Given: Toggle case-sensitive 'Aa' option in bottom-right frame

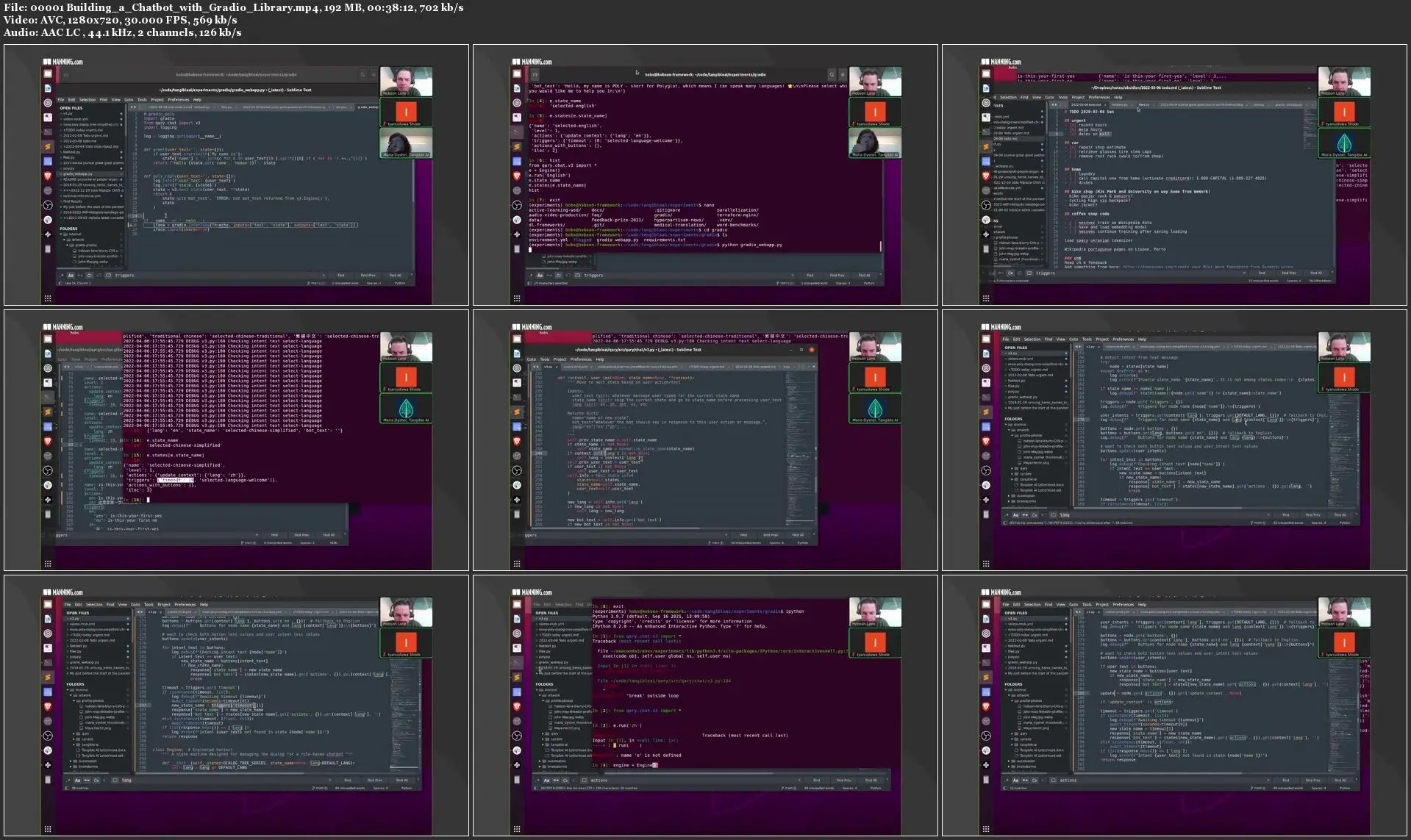Looking at the screenshot, I should pyautogui.click(x=1016, y=780).
